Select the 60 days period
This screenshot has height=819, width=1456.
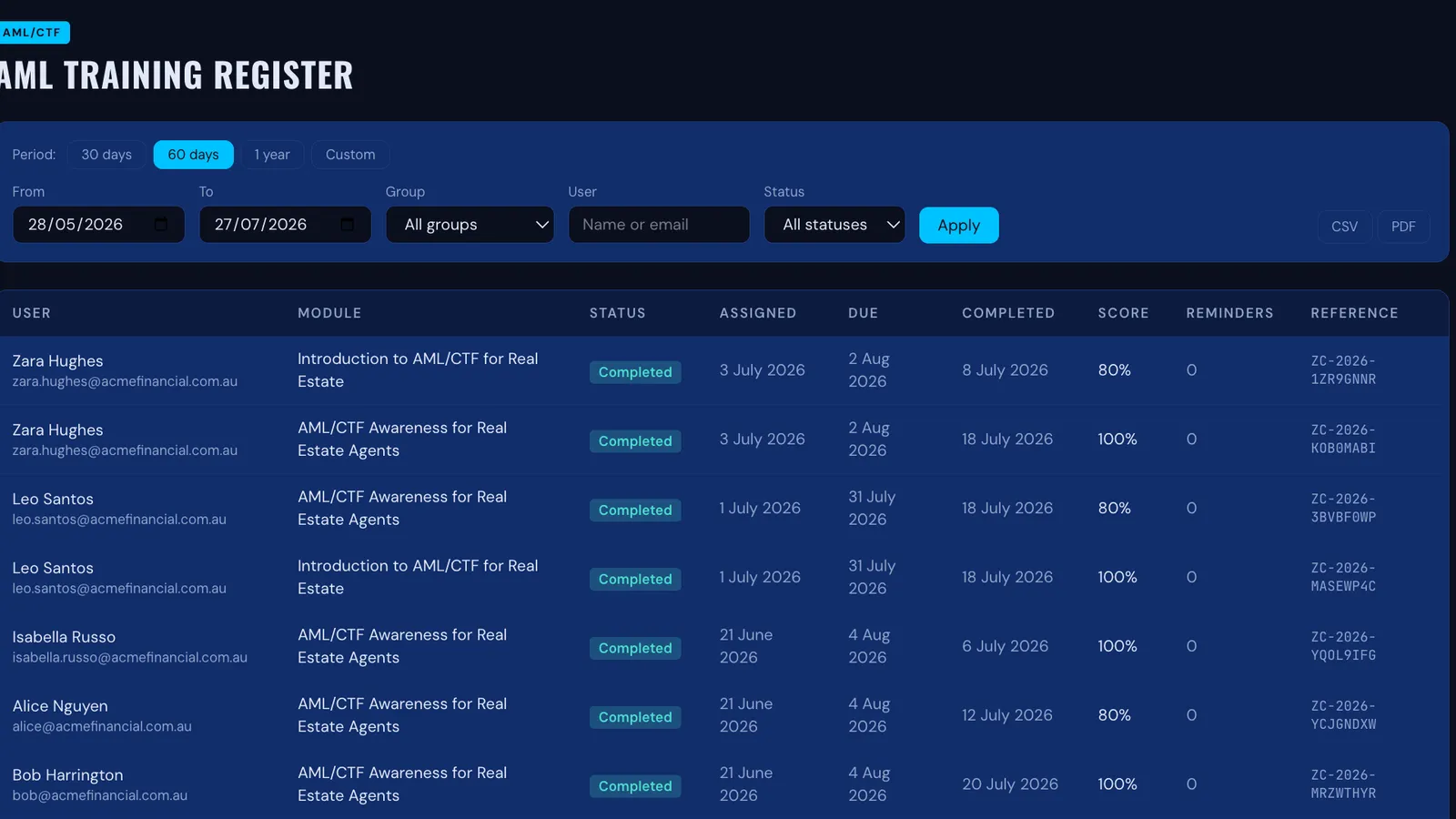193,155
